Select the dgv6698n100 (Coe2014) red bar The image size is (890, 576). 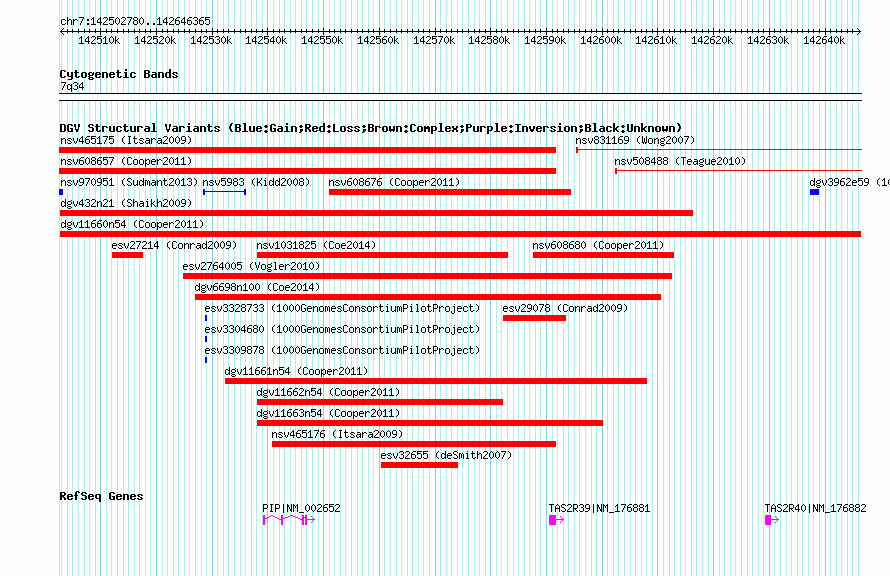[x=428, y=297]
